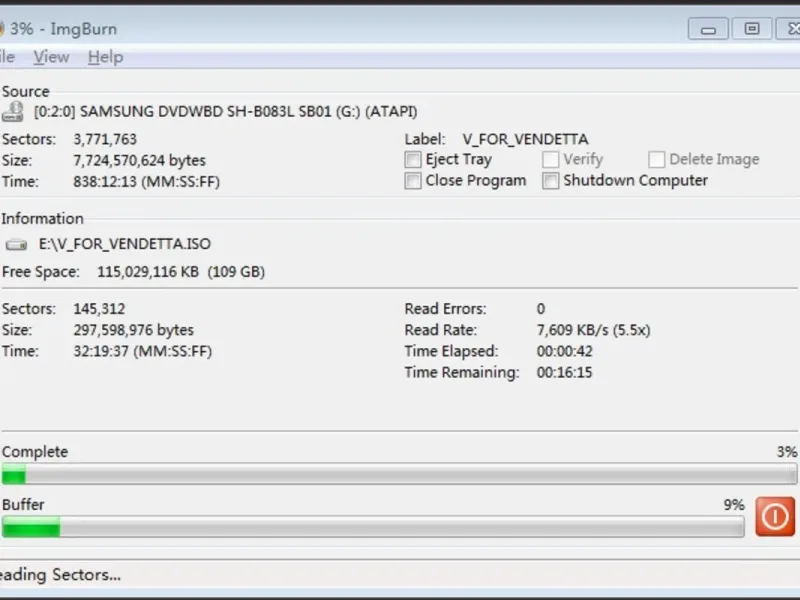Click the 9% buffer percentage label

point(734,505)
